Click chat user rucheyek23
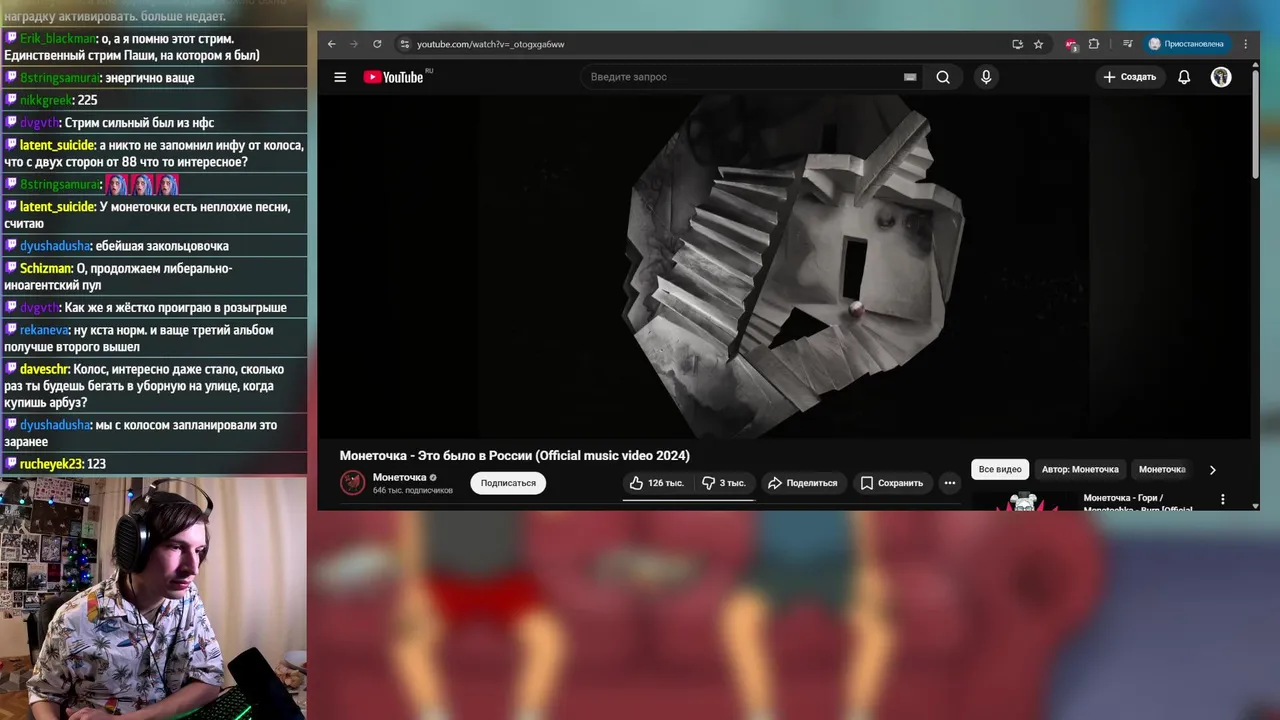 coord(52,464)
